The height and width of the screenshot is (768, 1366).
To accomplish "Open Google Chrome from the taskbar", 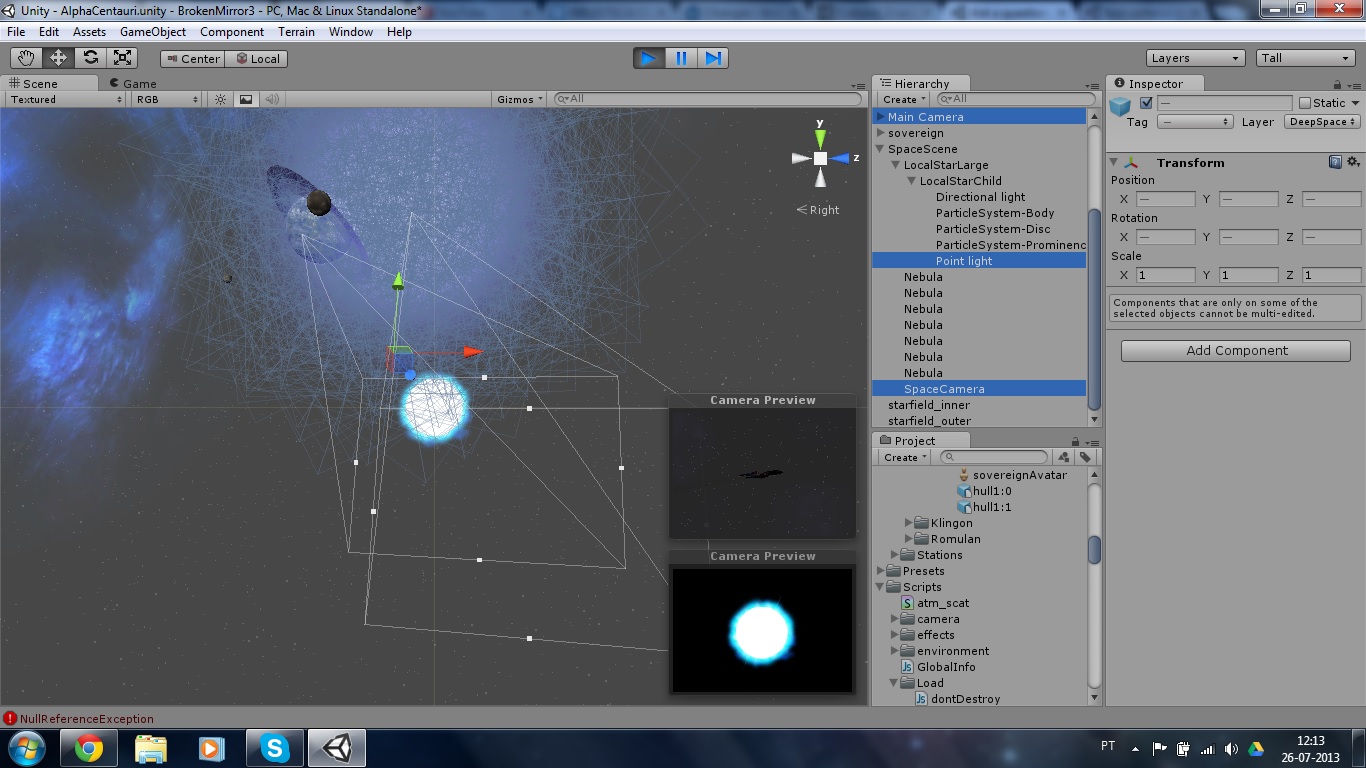I will 89,748.
